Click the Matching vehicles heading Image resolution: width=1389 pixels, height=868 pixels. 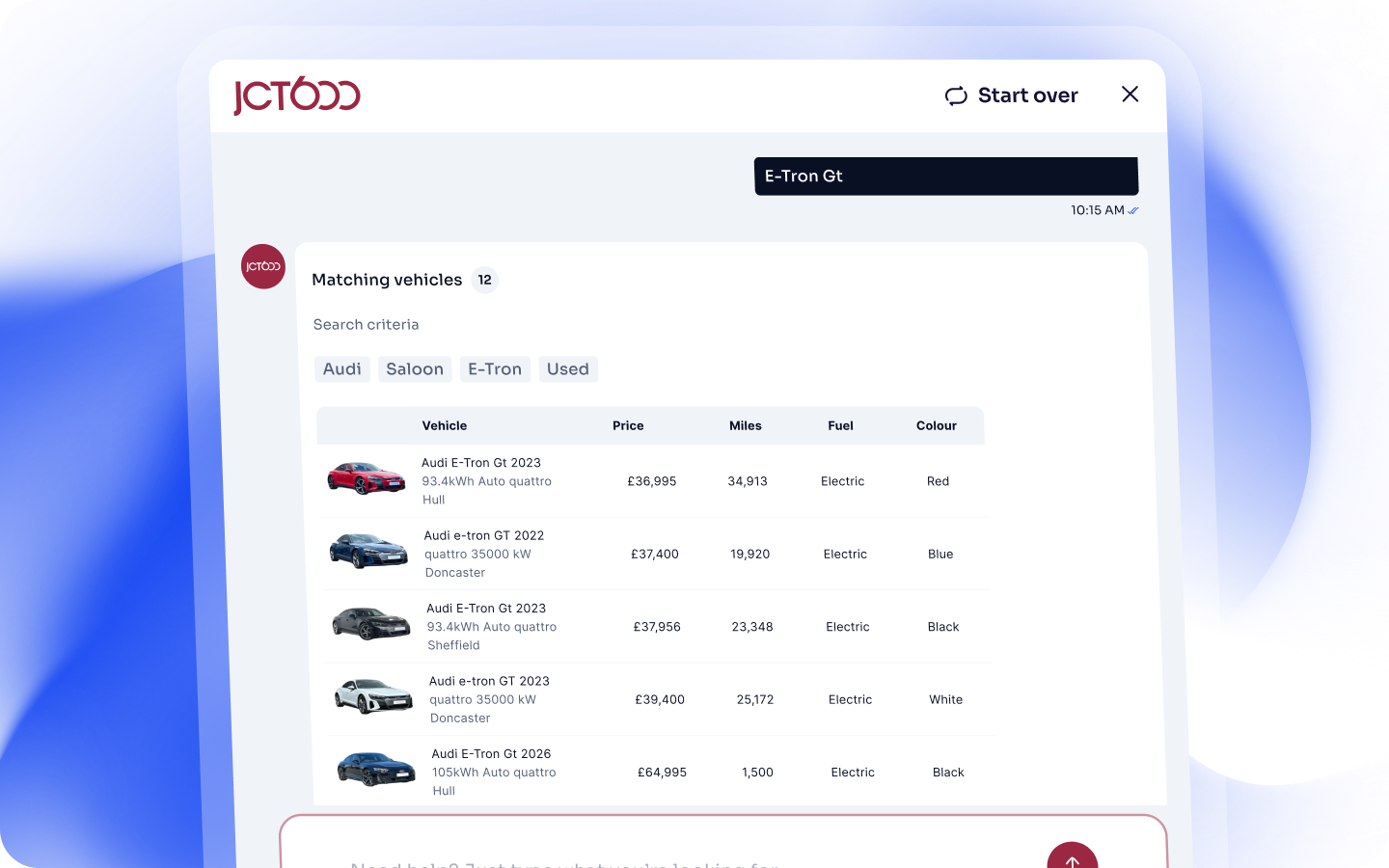pyautogui.click(x=387, y=280)
